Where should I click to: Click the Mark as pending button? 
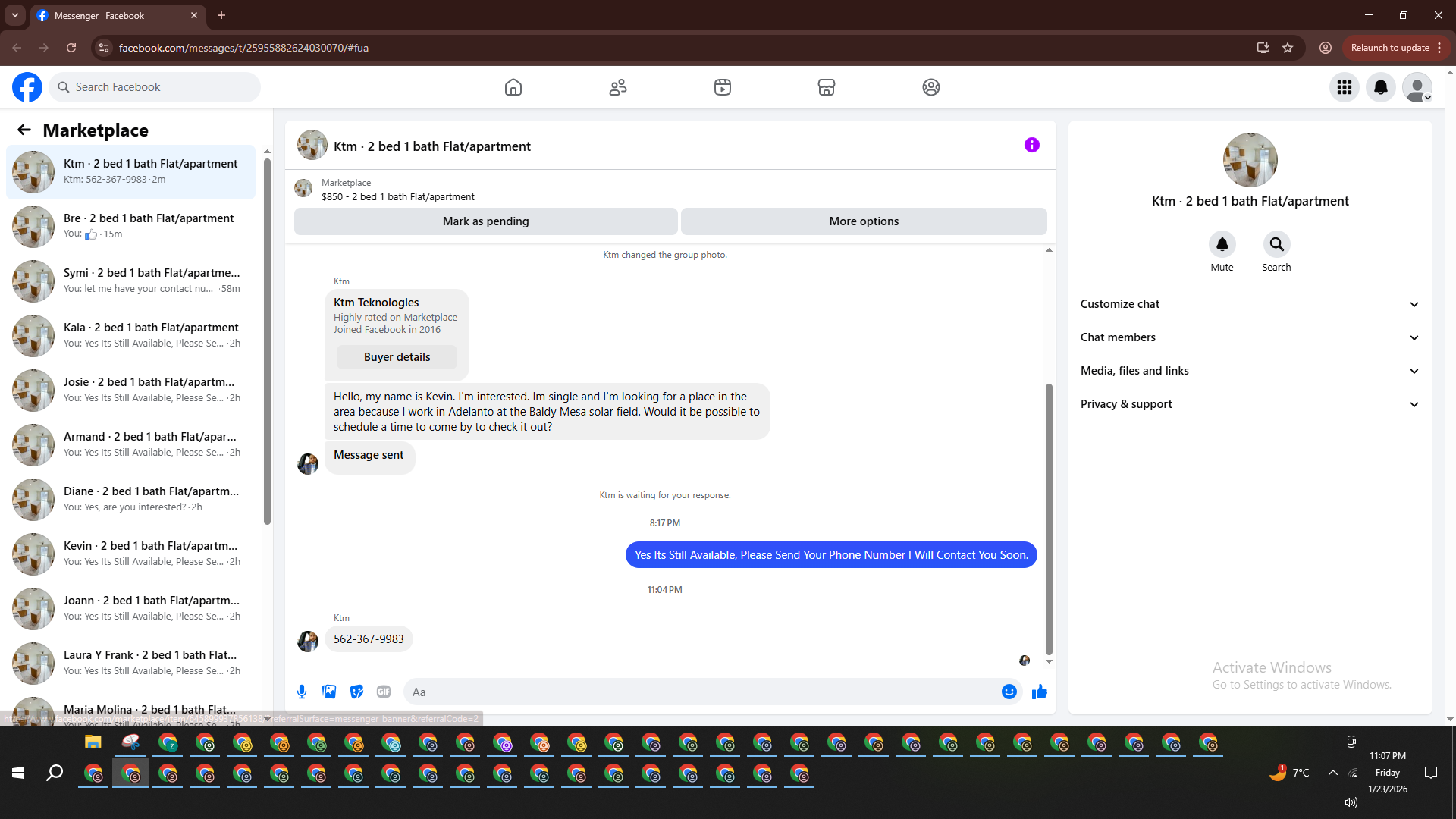[x=485, y=221]
